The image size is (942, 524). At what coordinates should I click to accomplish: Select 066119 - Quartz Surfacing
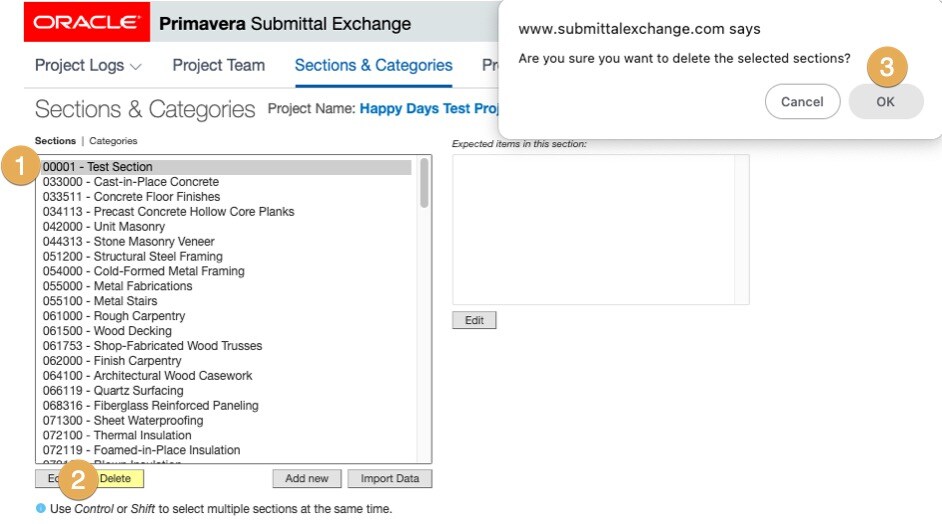coord(226,391)
